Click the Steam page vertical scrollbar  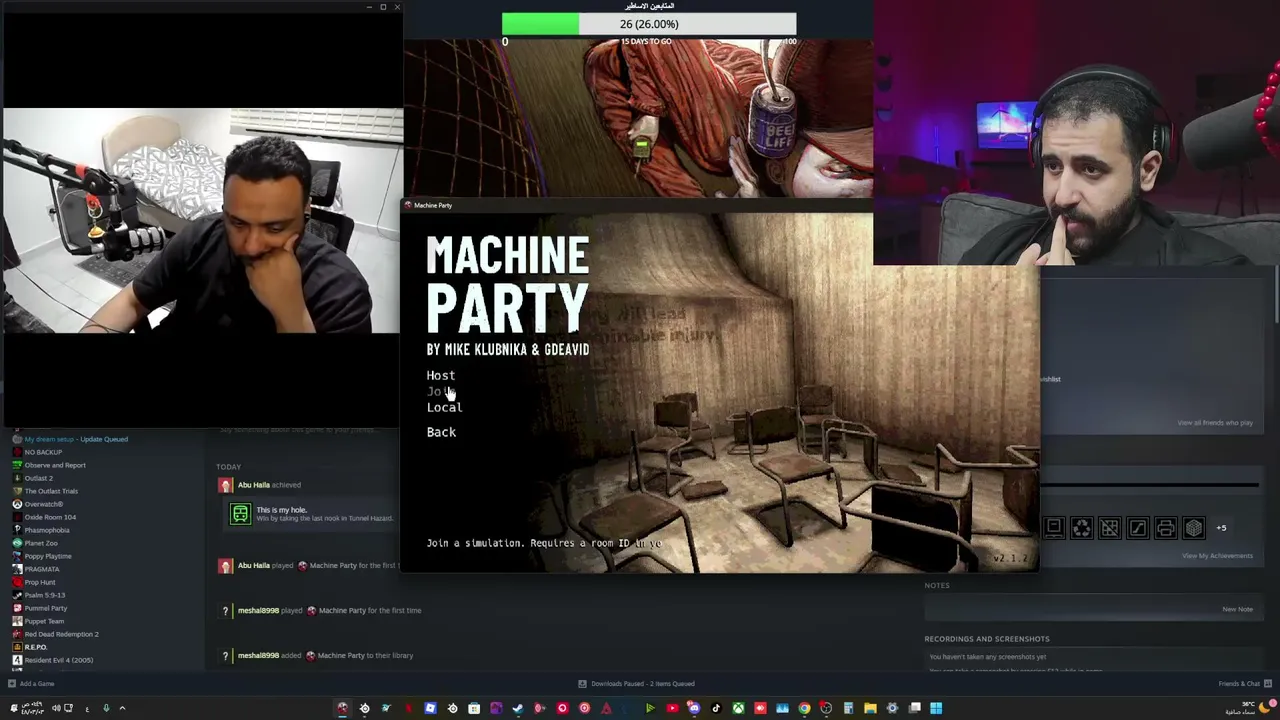tap(1277, 296)
